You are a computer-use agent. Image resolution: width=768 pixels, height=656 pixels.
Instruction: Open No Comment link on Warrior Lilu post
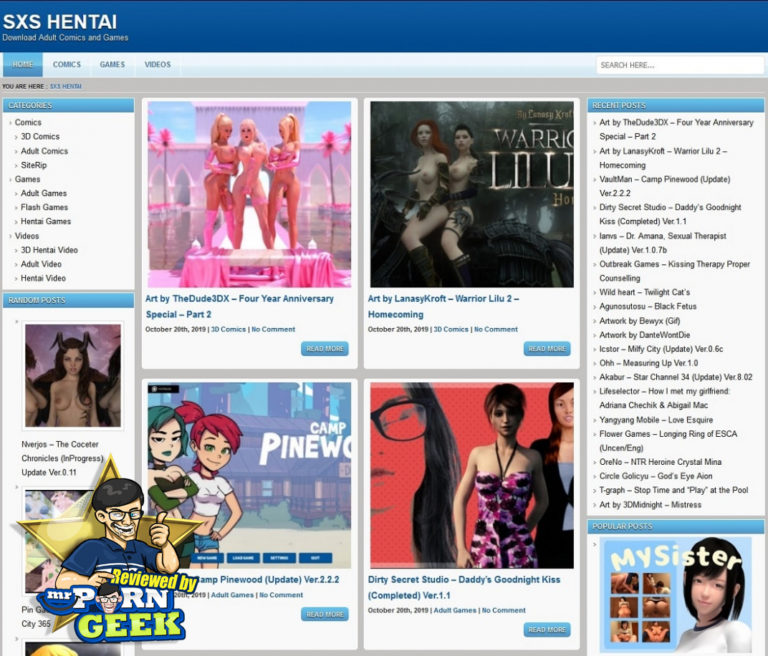496,329
